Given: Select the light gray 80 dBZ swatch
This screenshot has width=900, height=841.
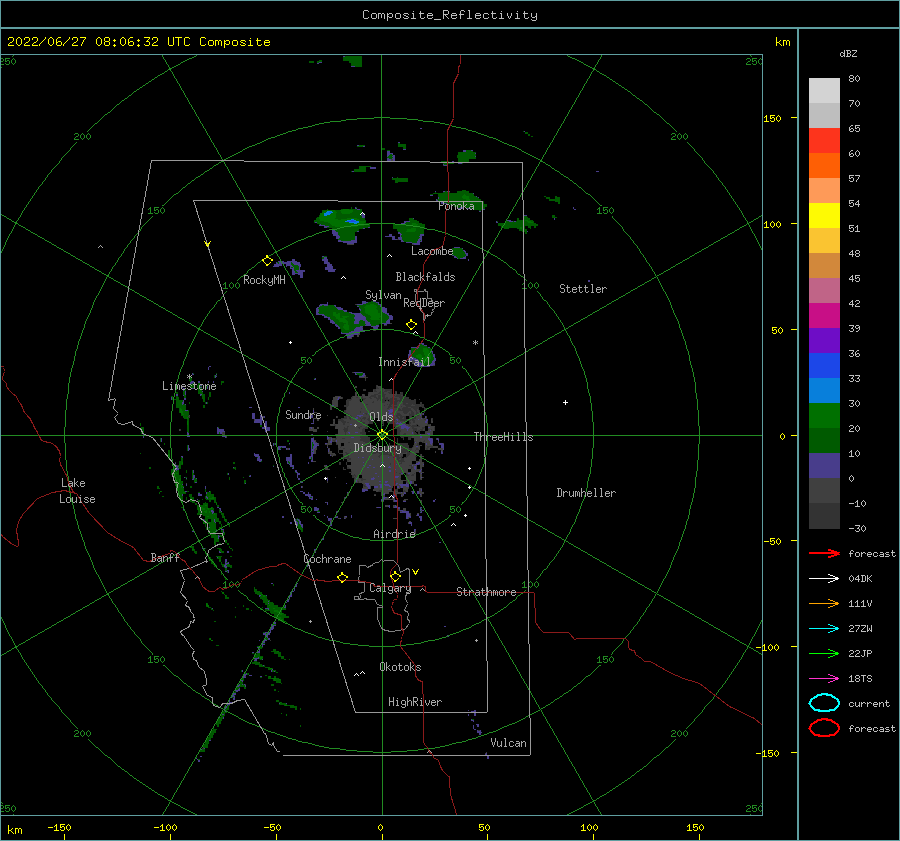Looking at the screenshot, I should (x=824, y=91).
